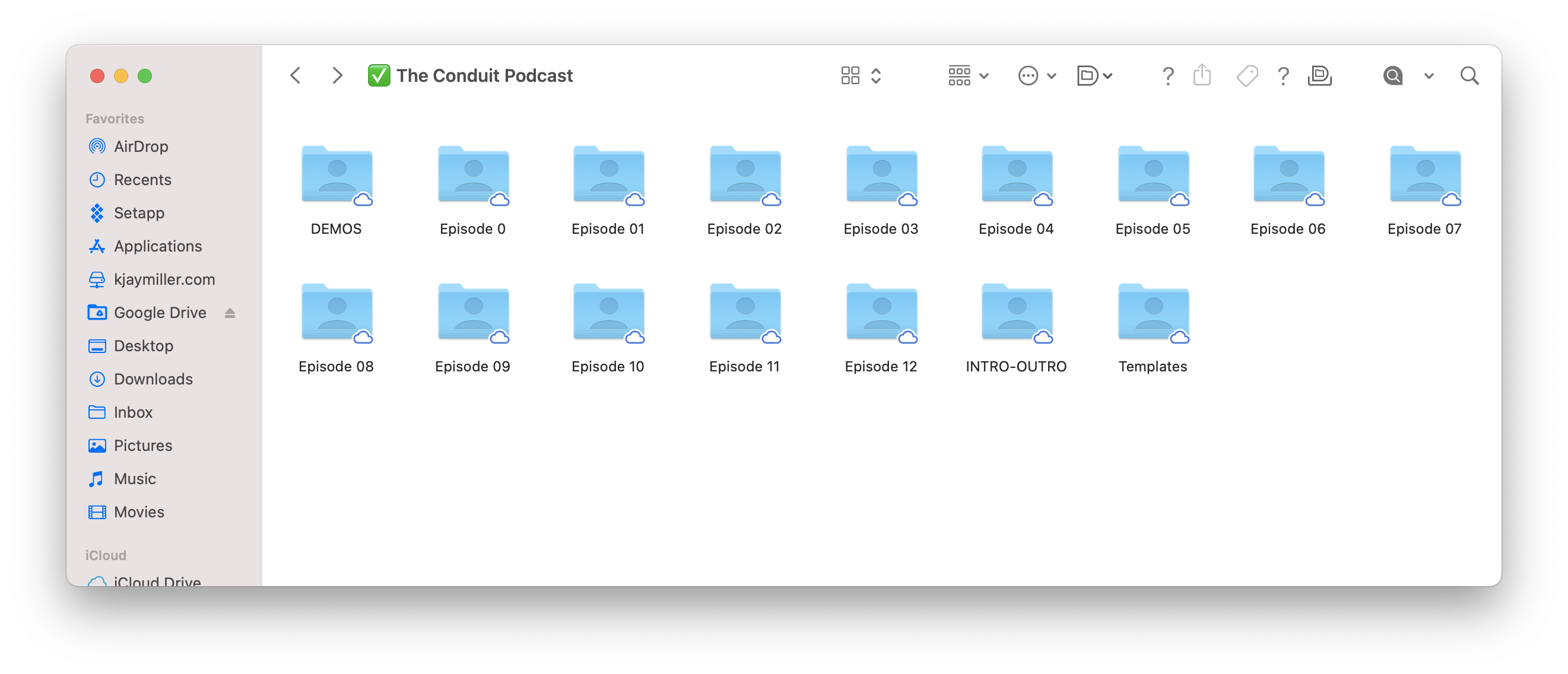1568x674 pixels.
Task: Expand the sort order chevron in toolbar
Action: pos(874,75)
